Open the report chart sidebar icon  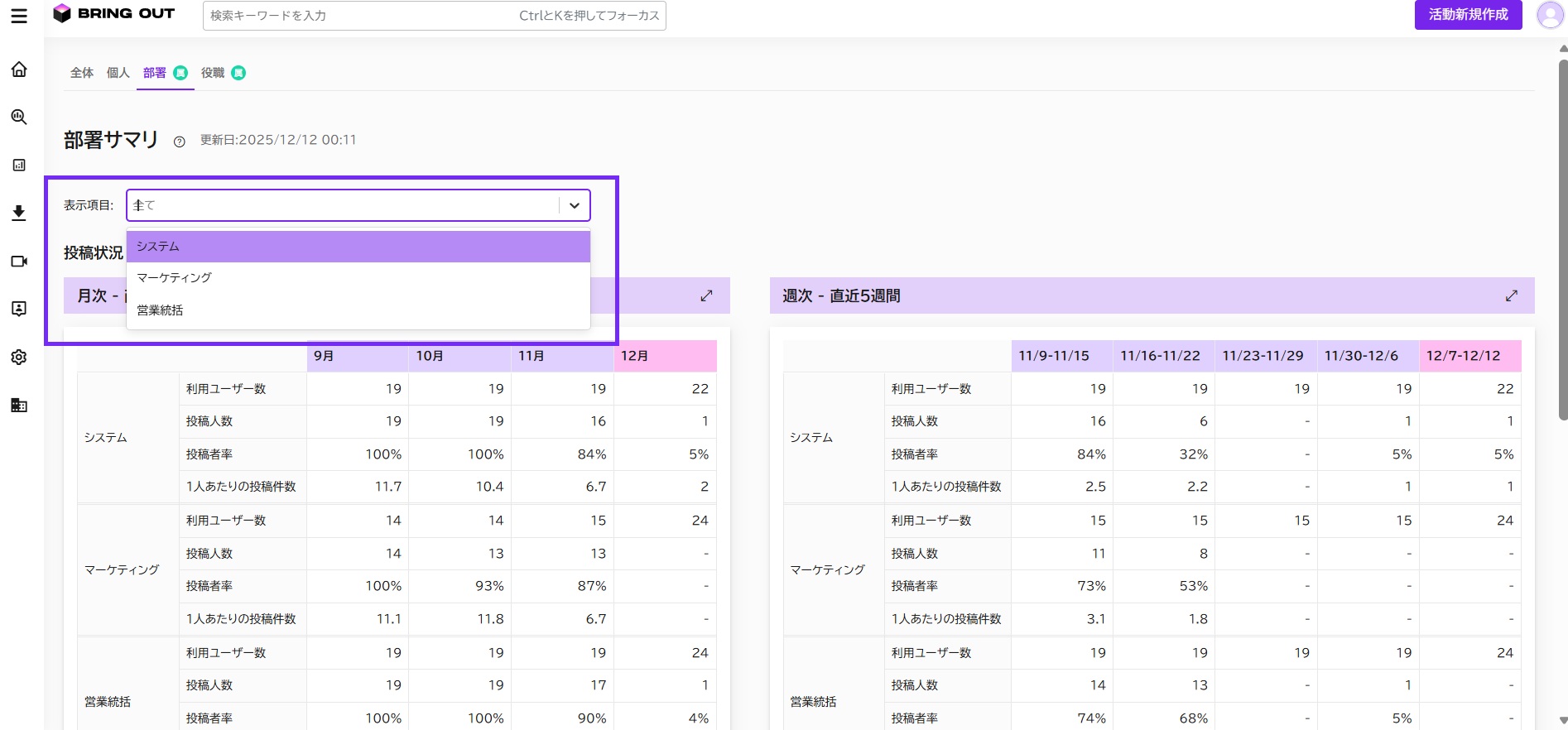(19, 165)
